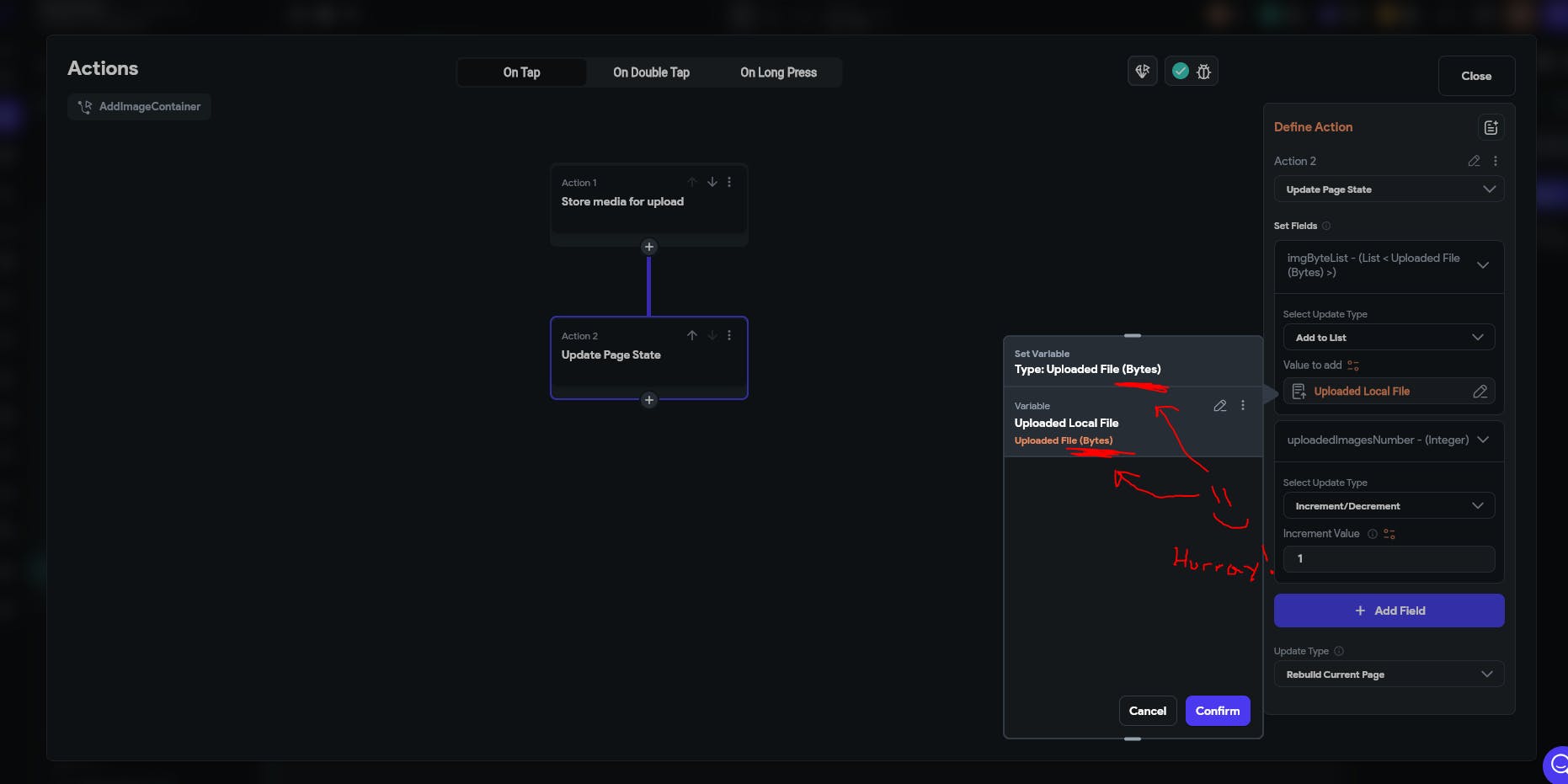Open the Add to List update type dropdown
Screen dimensions: 1568x784
point(1389,338)
